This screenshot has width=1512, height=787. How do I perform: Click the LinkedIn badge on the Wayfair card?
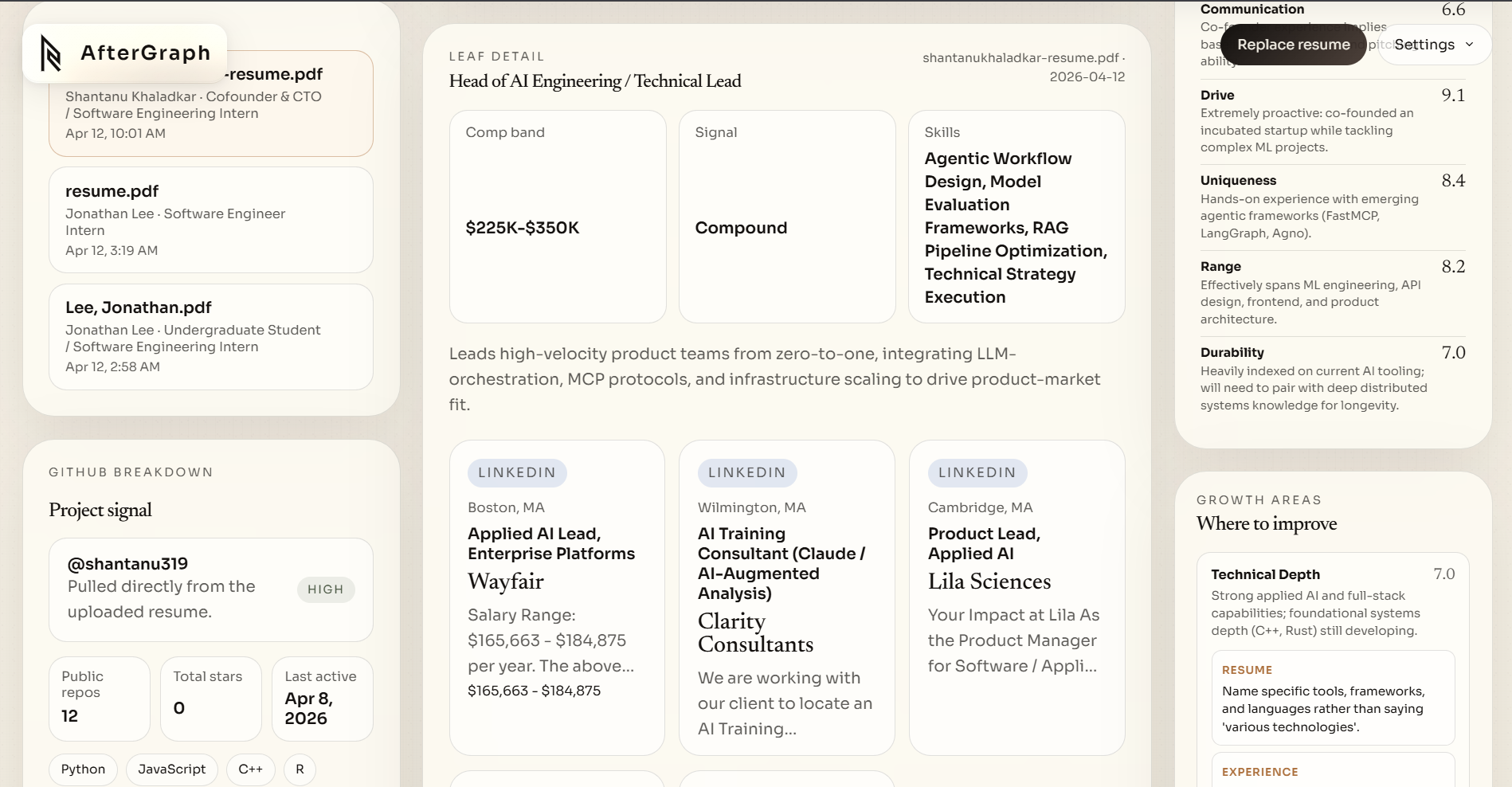(x=516, y=472)
